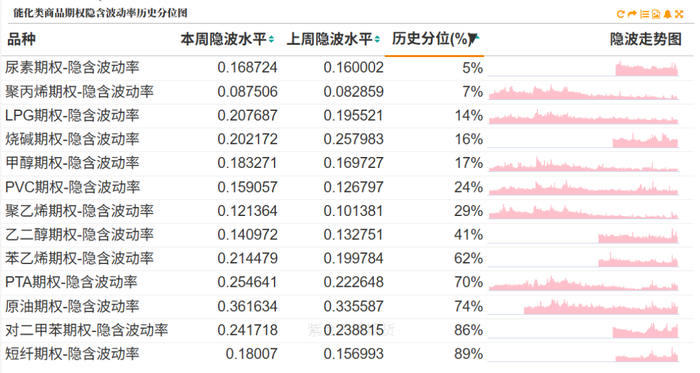Screen dimensions: 700x373
Task: Select PVC期权-隐含波动率 row name
Action: click(72, 187)
